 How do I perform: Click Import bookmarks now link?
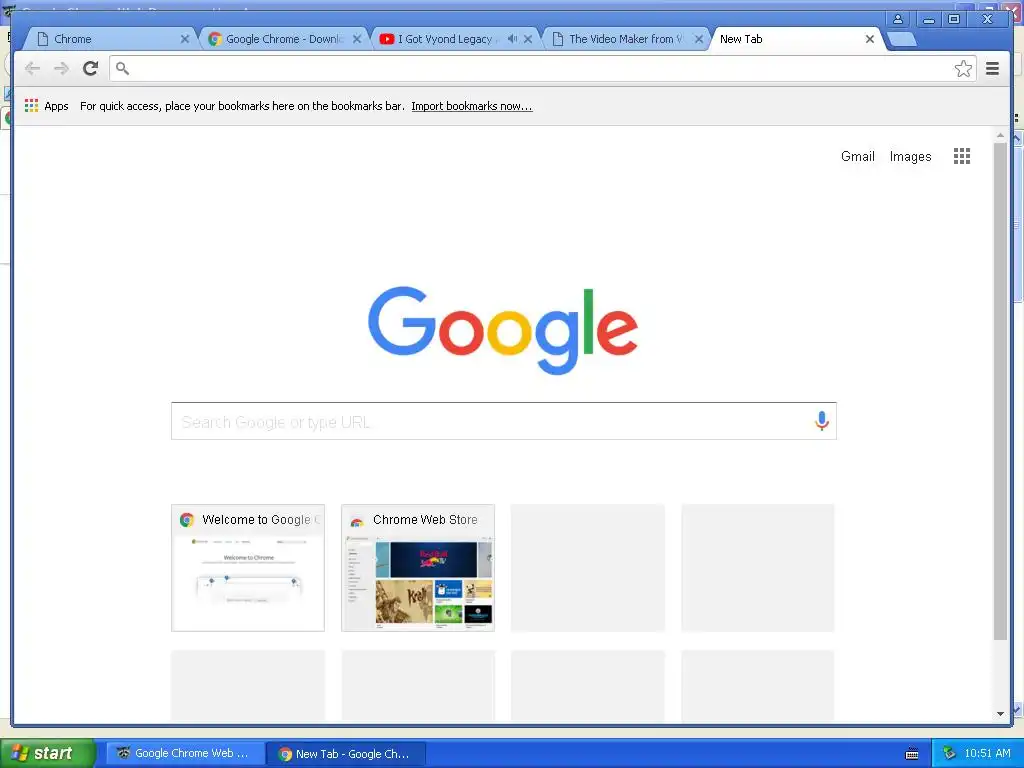(472, 106)
